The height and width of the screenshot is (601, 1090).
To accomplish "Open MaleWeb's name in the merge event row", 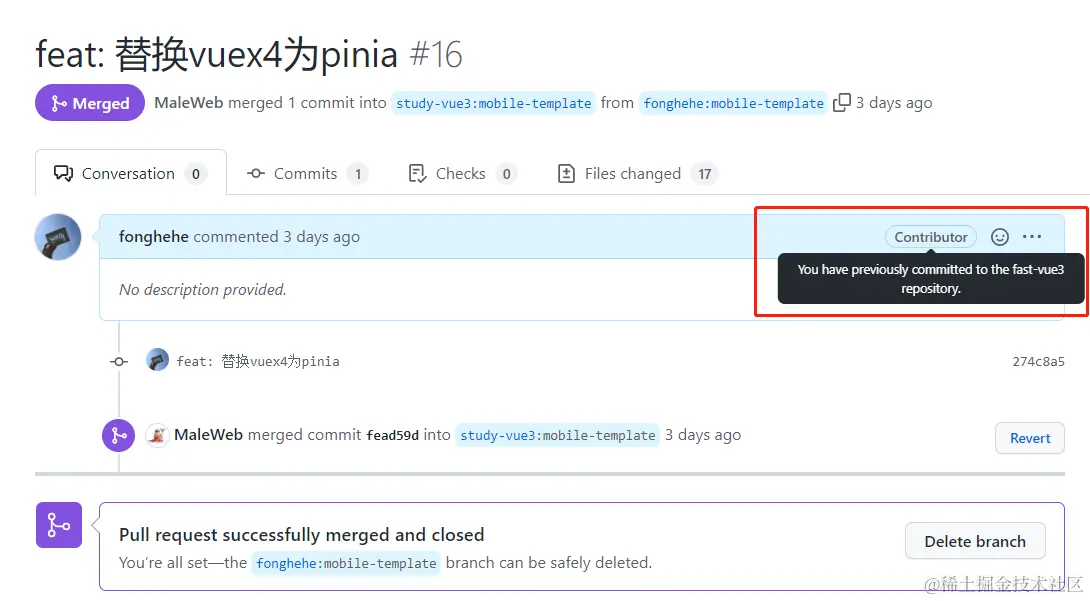I will pos(208,435).
